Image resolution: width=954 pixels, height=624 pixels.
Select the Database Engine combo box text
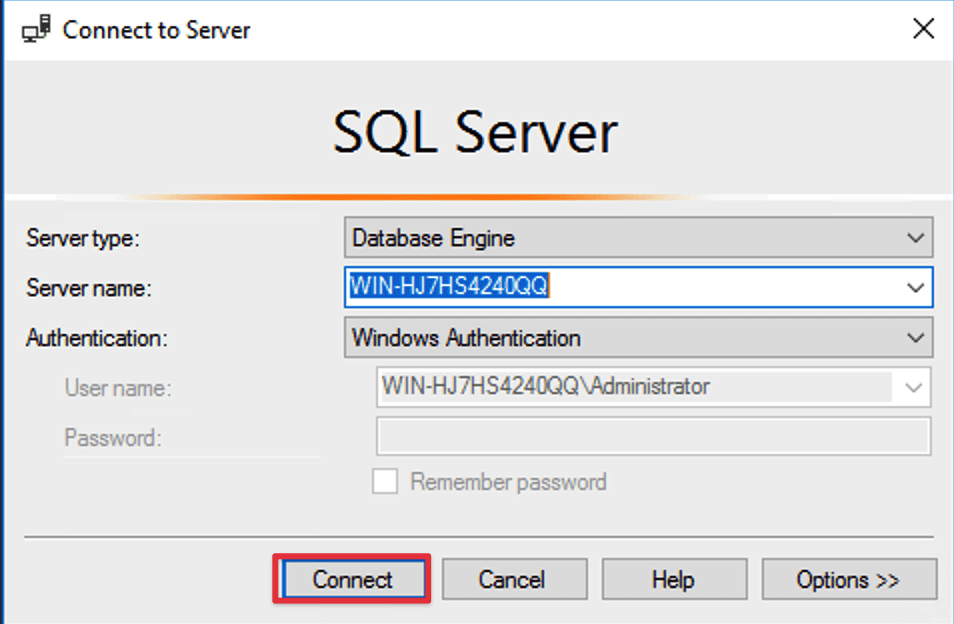pyautogui.click(x=433, y=239)
